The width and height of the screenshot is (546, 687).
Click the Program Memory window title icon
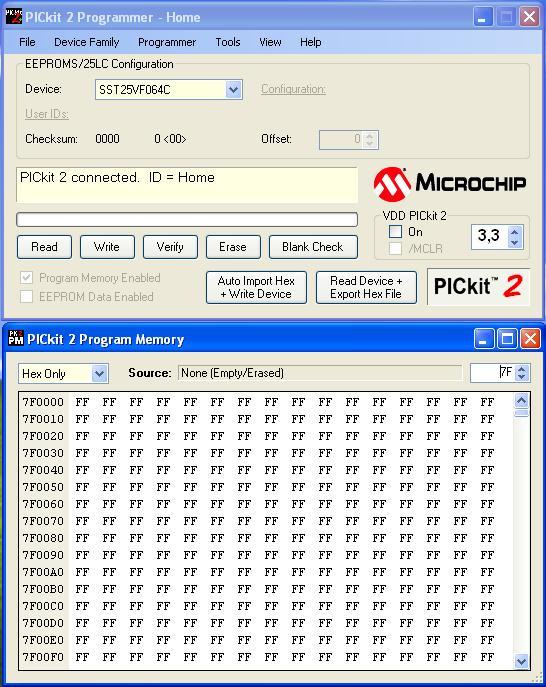click(x=16, y=338)
